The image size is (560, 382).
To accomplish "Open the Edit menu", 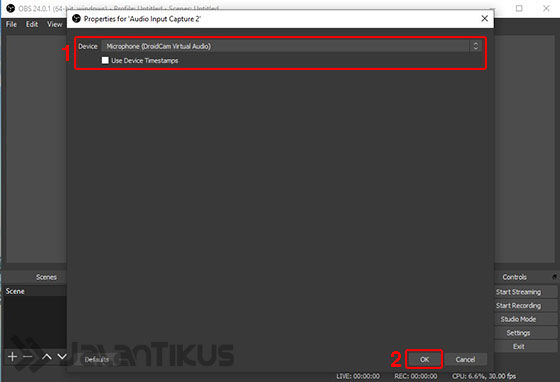I will coord(32,24).
